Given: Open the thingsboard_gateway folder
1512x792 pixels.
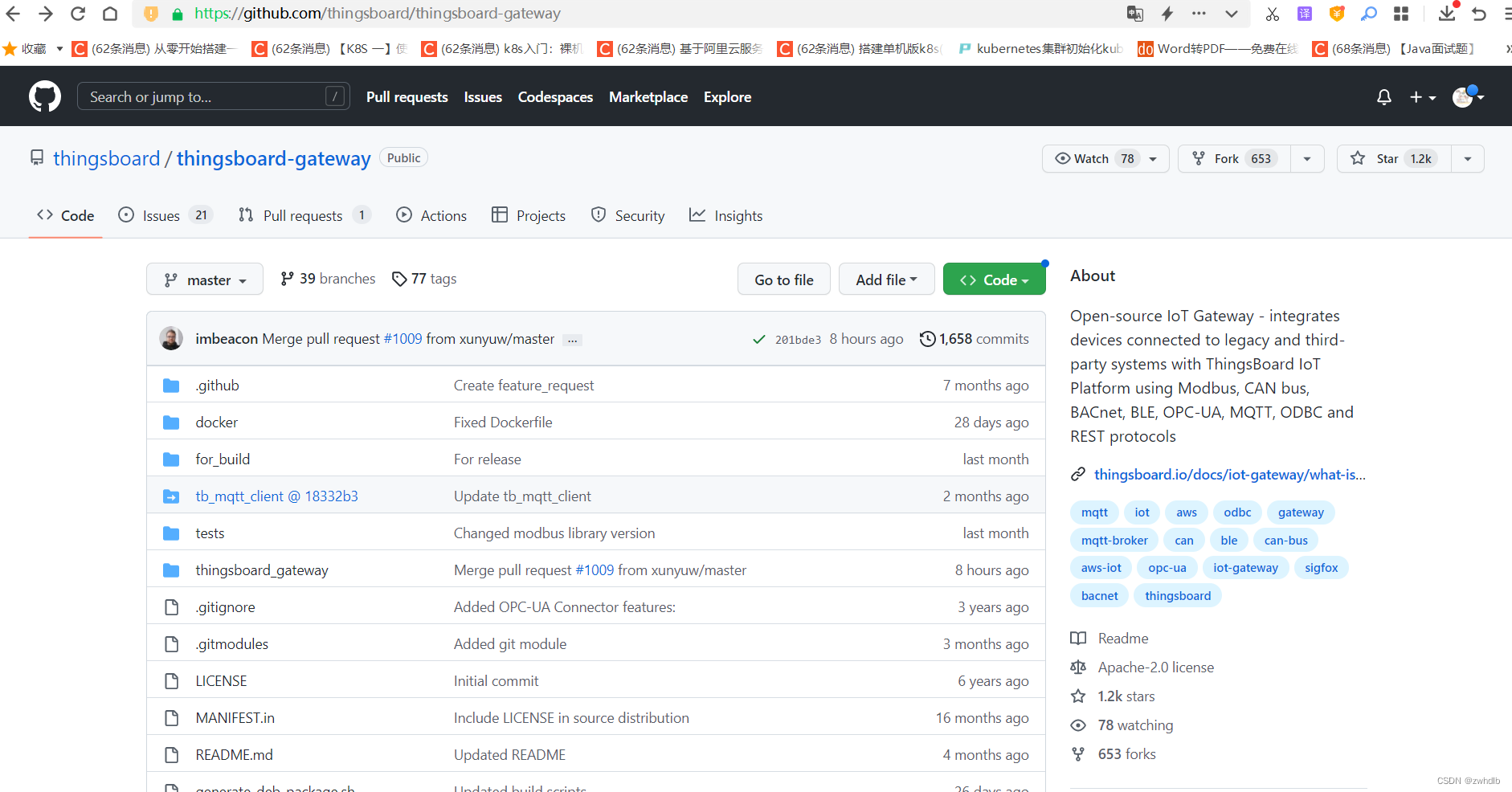Looking at the screenshot, I should tap(262, 570).
